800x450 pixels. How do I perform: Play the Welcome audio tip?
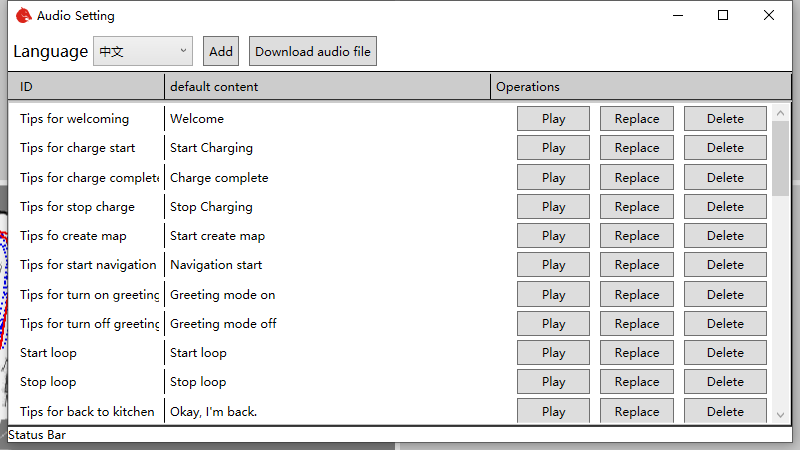click(553, 119)
